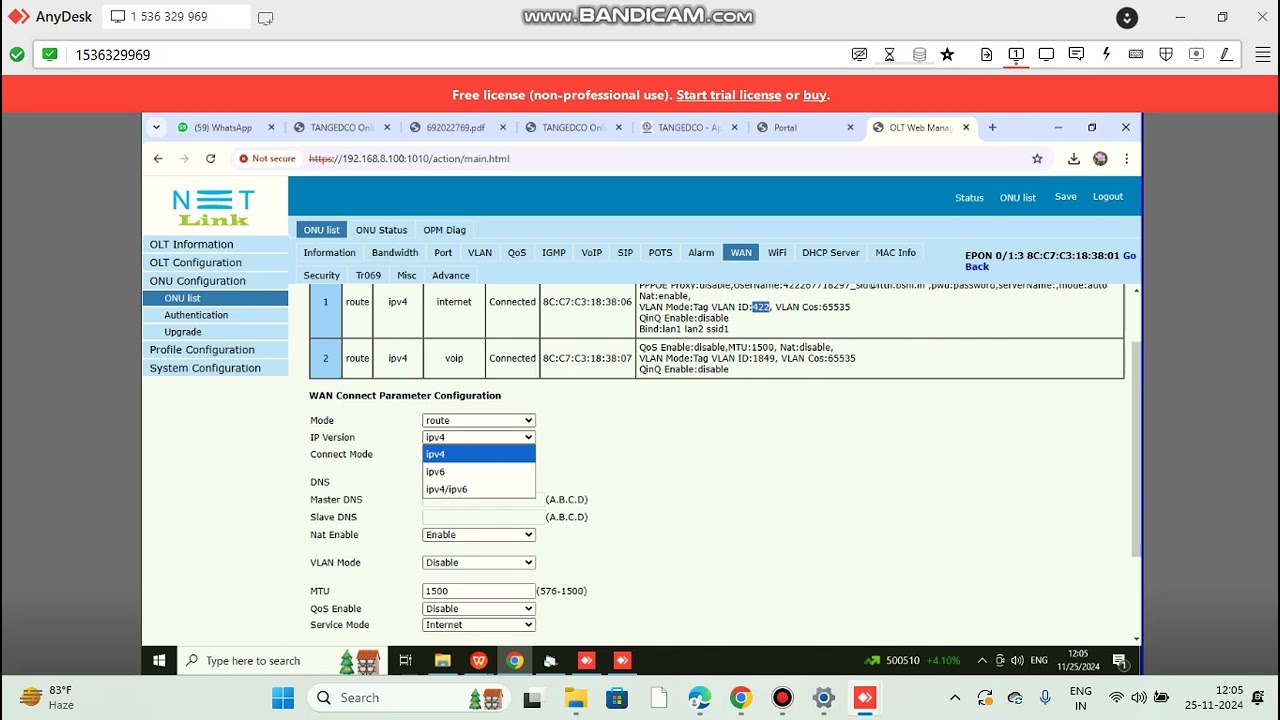Open Chrome downloads icon
The height and width of the screenshot is (720, 1280).
[x=1073, y=158]
